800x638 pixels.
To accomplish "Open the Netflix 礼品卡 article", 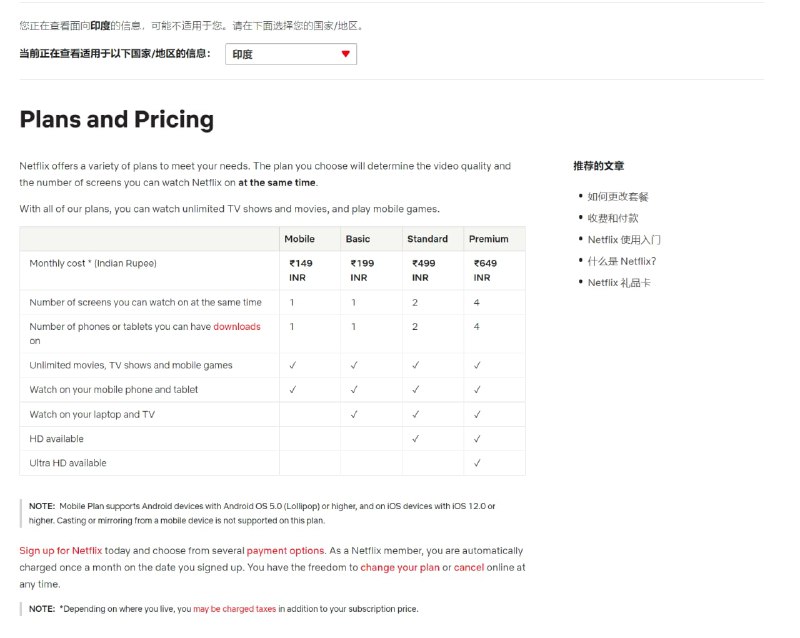I will 619,283.
